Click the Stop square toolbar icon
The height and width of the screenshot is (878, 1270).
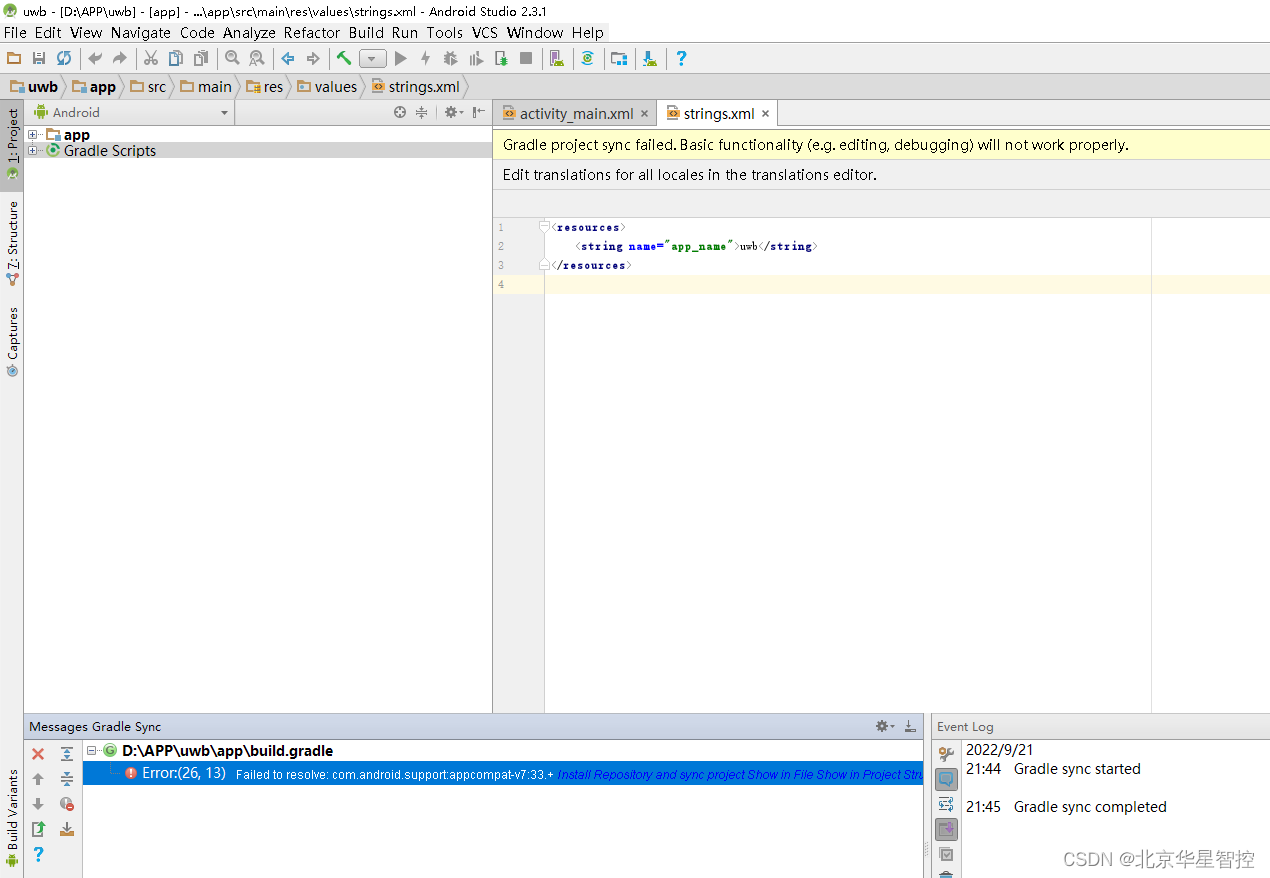tap(526, 59)
